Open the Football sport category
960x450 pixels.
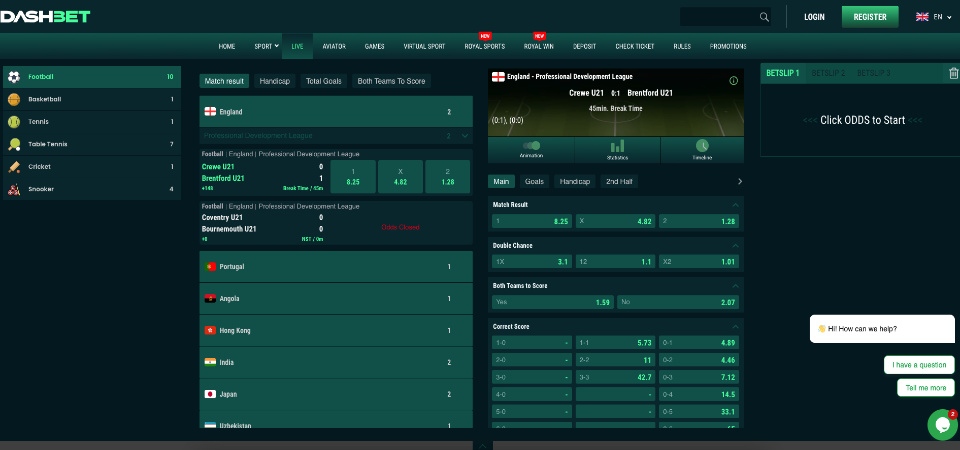click(92, 77)
